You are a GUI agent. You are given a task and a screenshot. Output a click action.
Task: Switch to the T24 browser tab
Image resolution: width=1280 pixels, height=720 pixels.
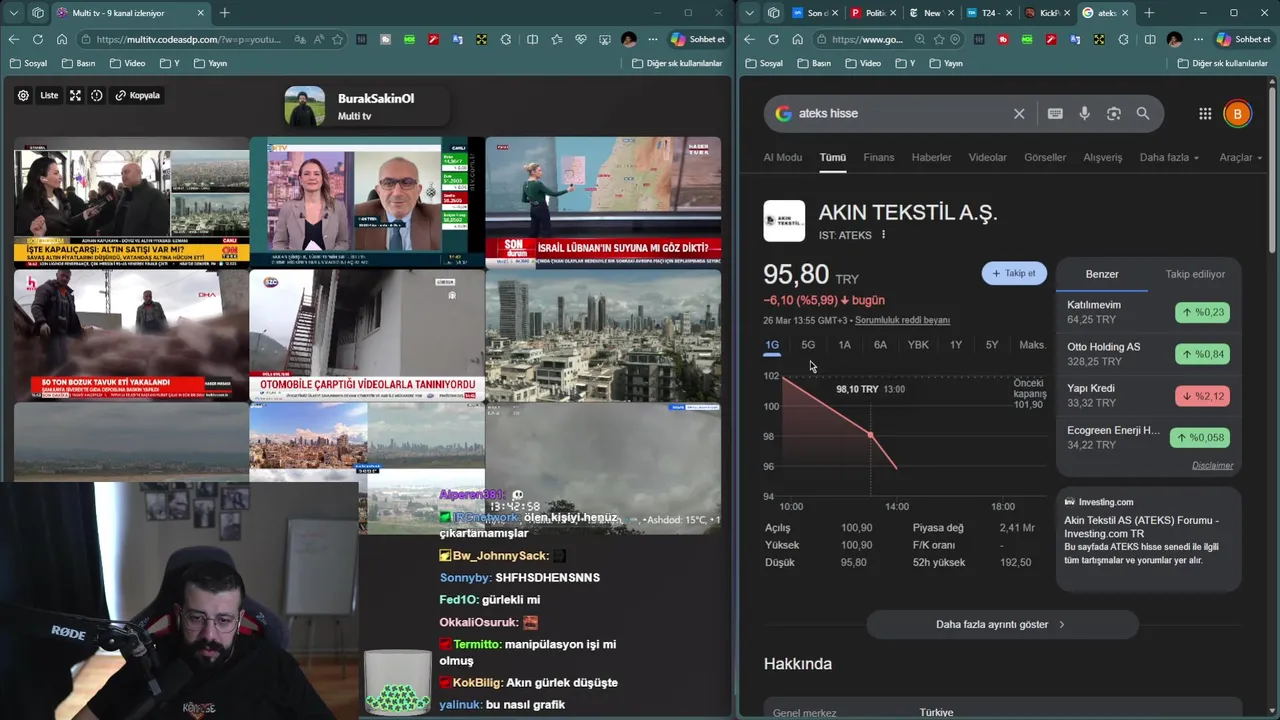coord(990,13)
